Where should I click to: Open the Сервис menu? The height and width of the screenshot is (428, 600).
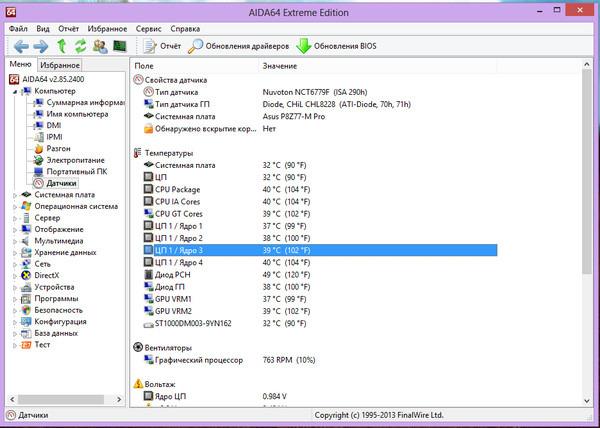149,29
